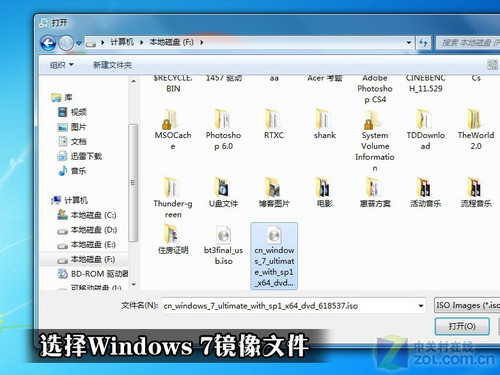Click the Adobe Photoshop CS4 folder name
This screenshot has width=500, height=375.
coord(375,89)
